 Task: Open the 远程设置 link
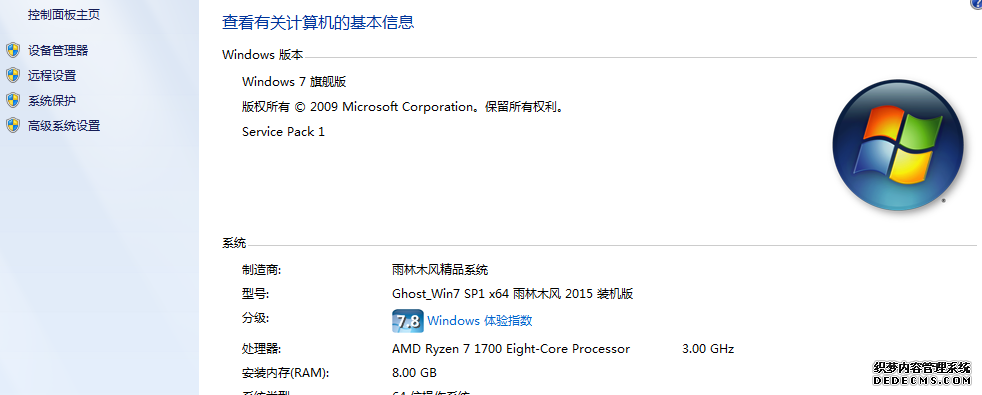(x=52, y=76)
